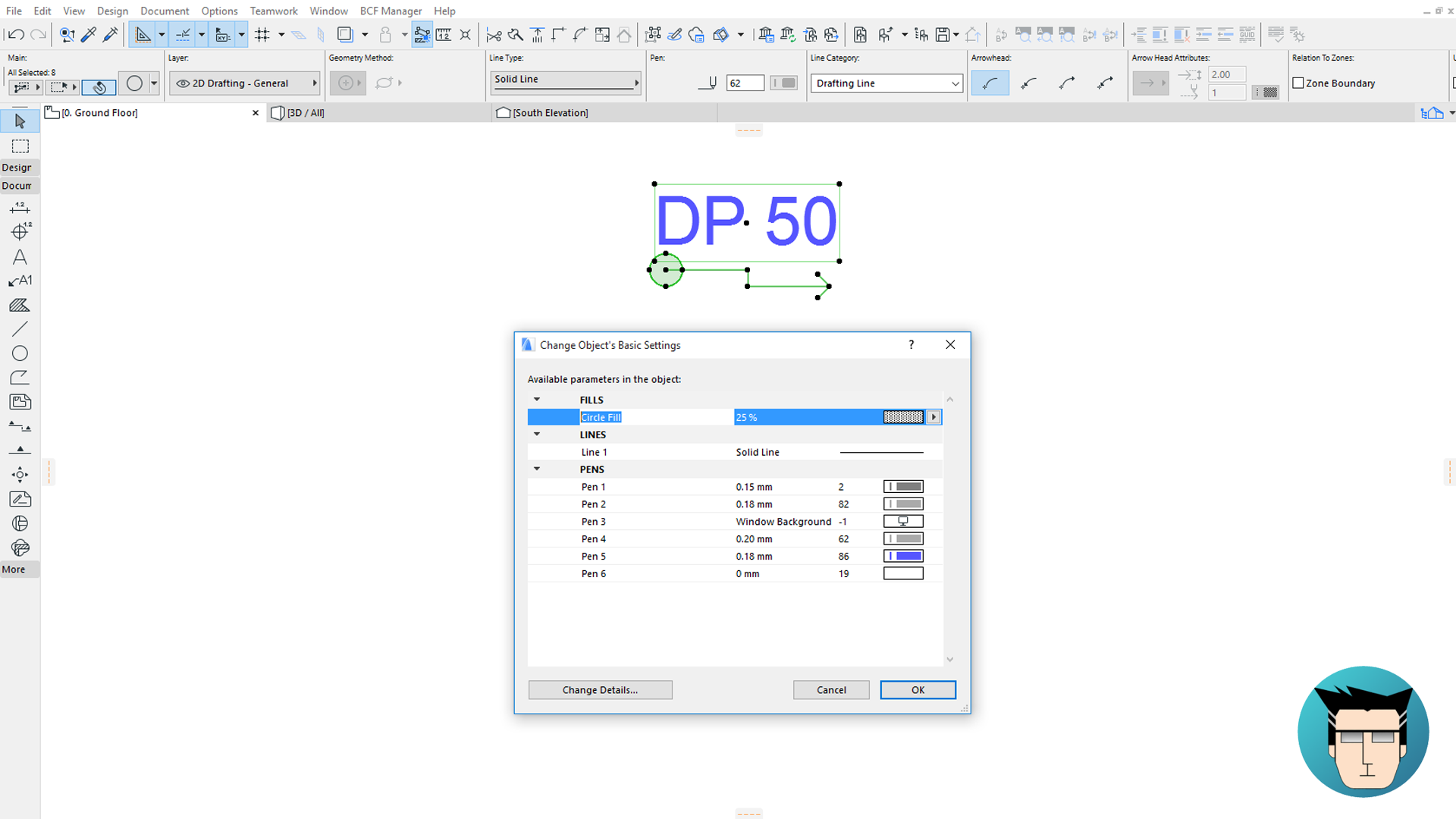Click the Undo icon
The image size is (1456, 819).
pyautogui.click(x=15, y=34)
